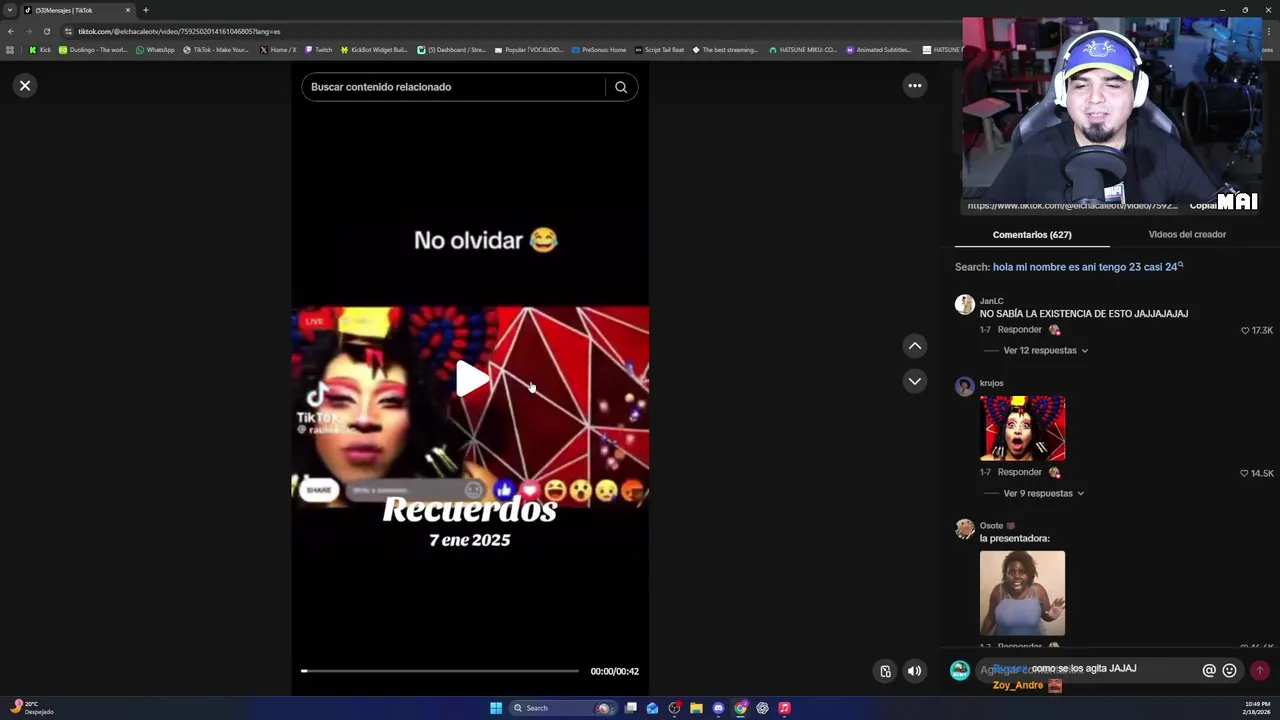Open the WhatsApp bookmark

(x=155, y=49)
